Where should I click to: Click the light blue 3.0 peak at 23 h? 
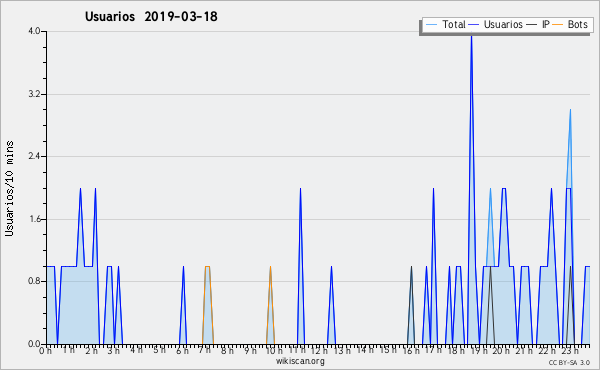(570, 111)
